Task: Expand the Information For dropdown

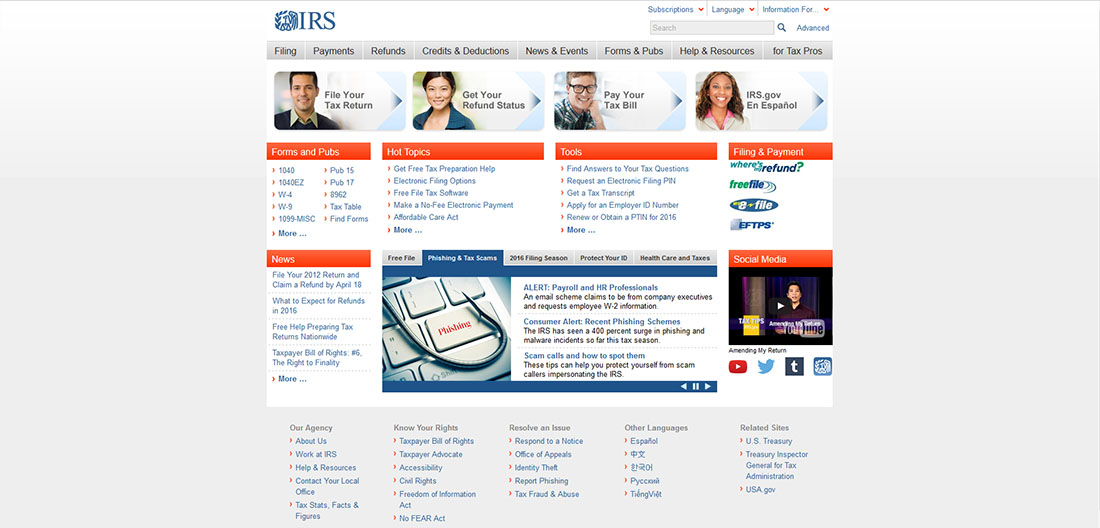Action: (796, 9)
